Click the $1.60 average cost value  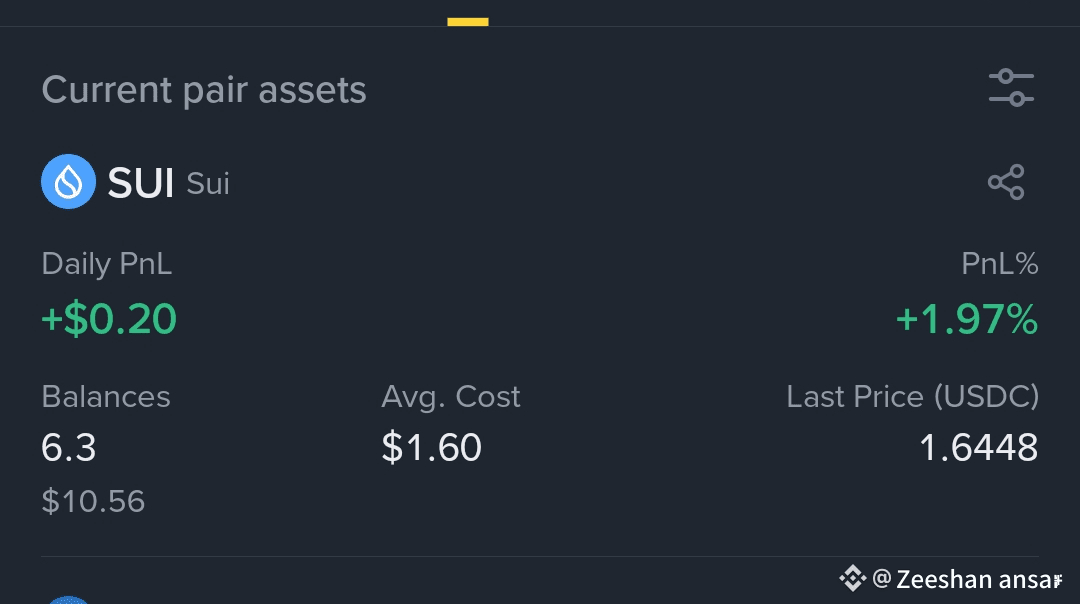pos(431,448)
